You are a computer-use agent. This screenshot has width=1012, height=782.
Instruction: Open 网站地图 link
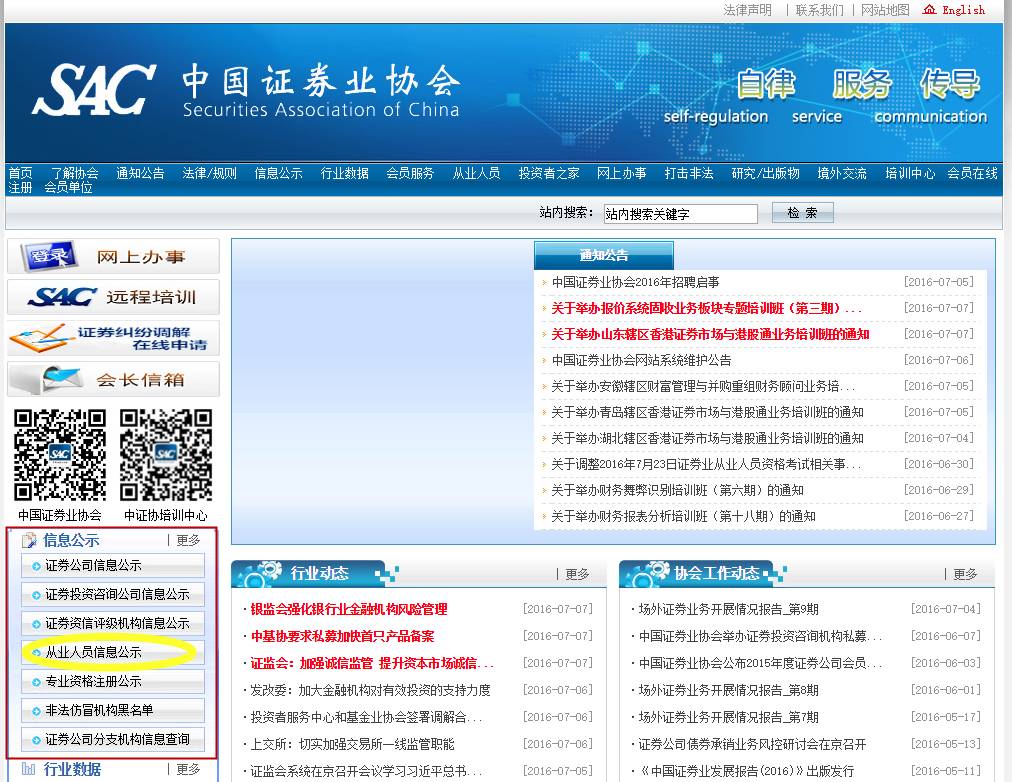[x=885, y=10]
